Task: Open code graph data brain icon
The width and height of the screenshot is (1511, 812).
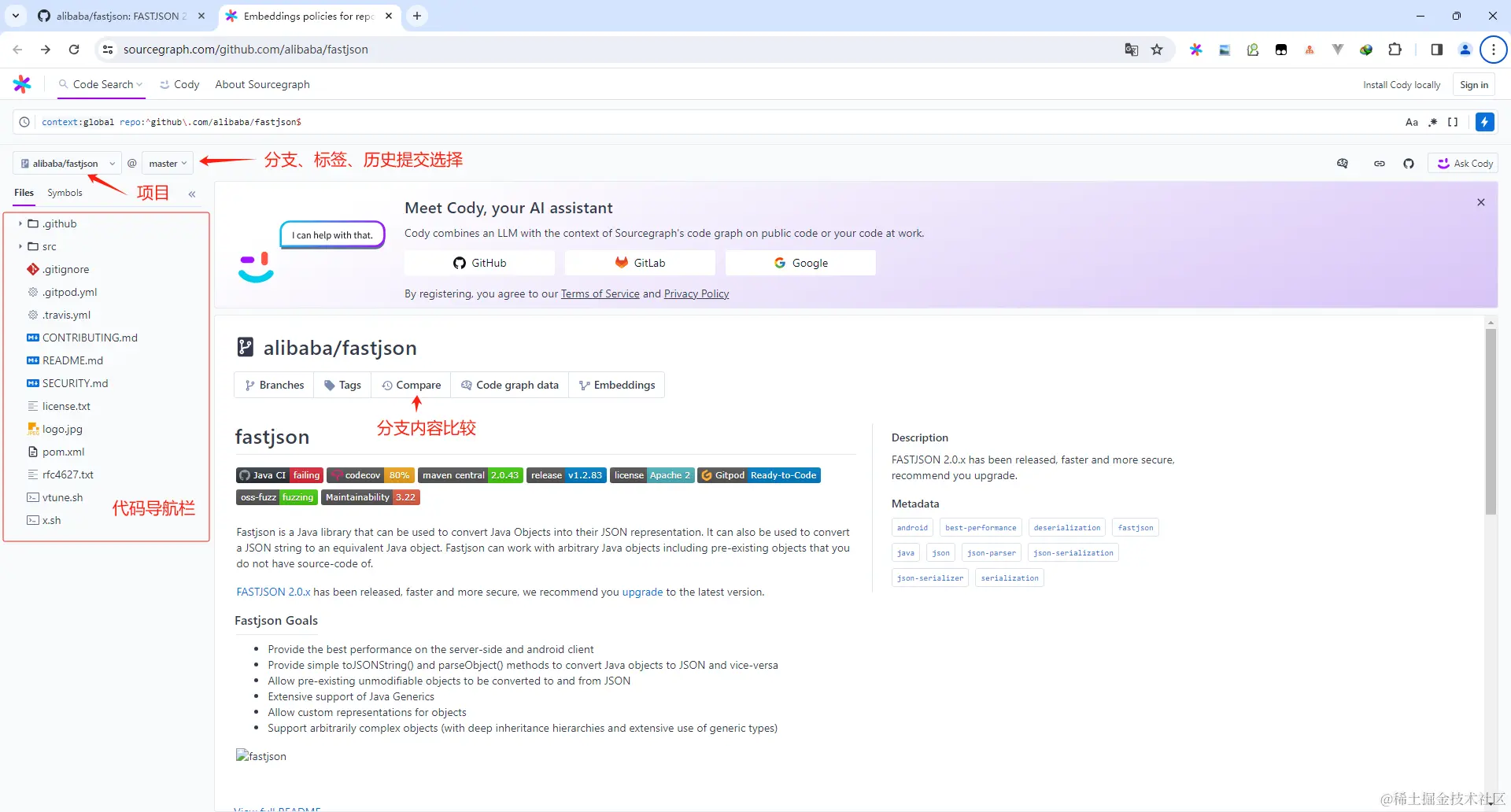Action: tap(1343, 163)
